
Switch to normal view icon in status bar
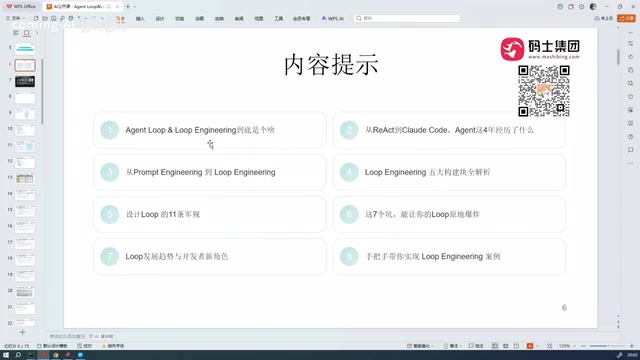[x=495, y=346]
